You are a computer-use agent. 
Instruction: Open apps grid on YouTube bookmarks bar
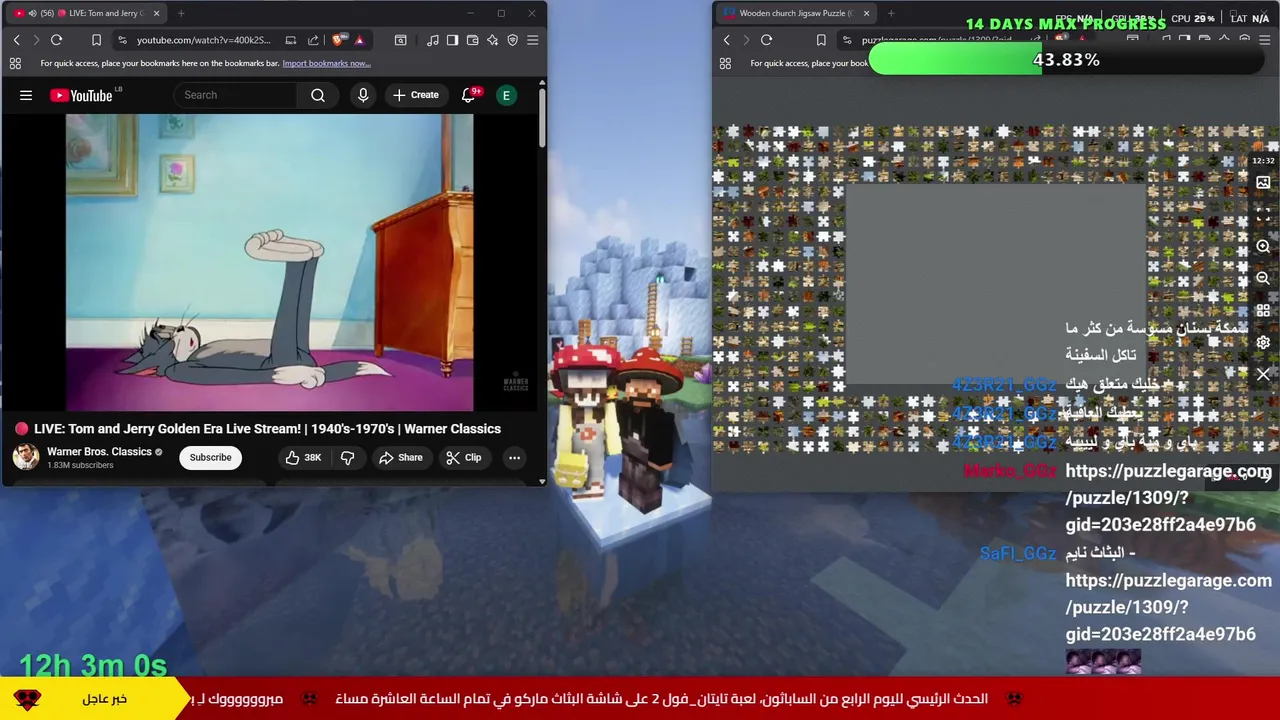[x=15, y=63]
